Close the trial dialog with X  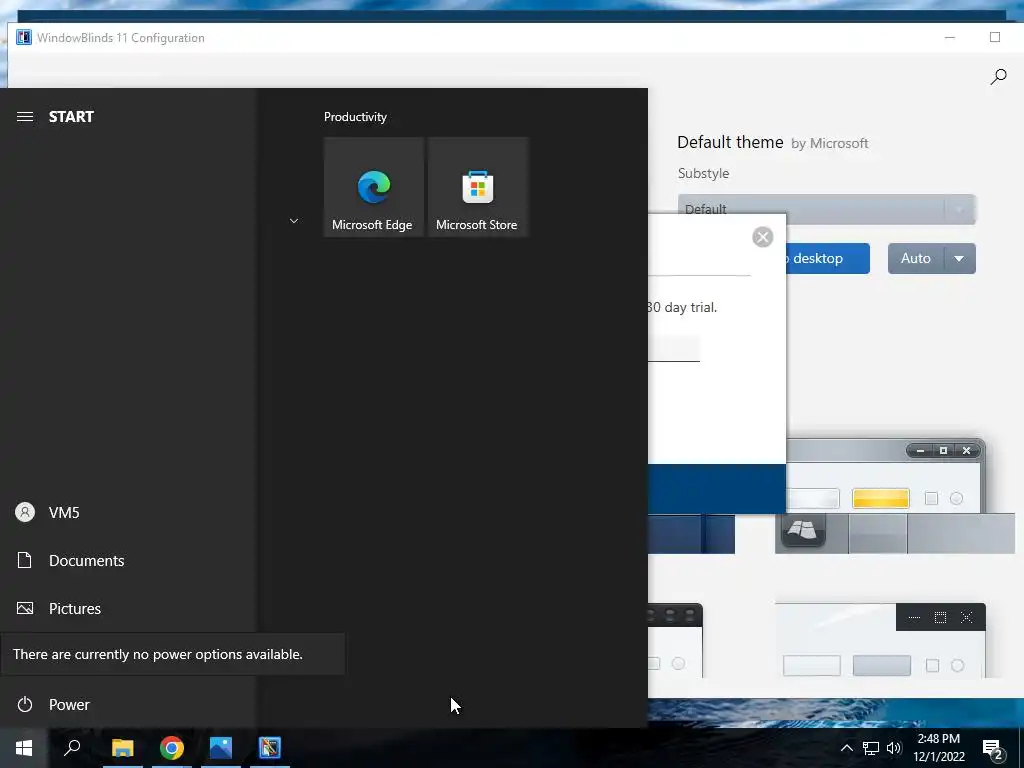click(762, 236)
